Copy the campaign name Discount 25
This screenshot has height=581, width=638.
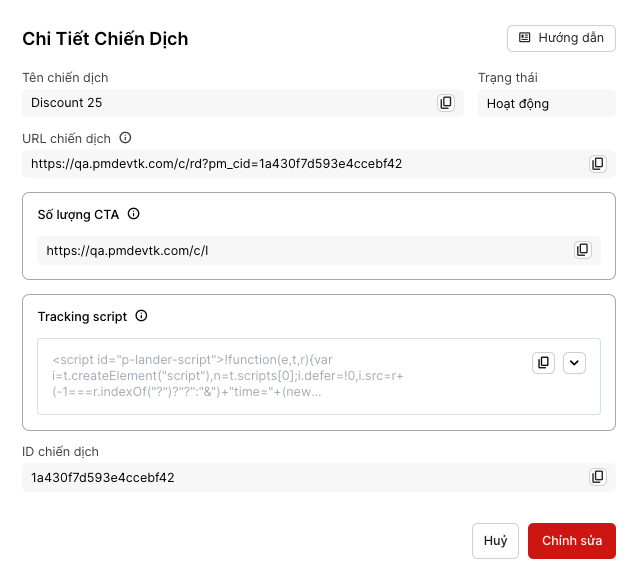(x=446, y=103)
